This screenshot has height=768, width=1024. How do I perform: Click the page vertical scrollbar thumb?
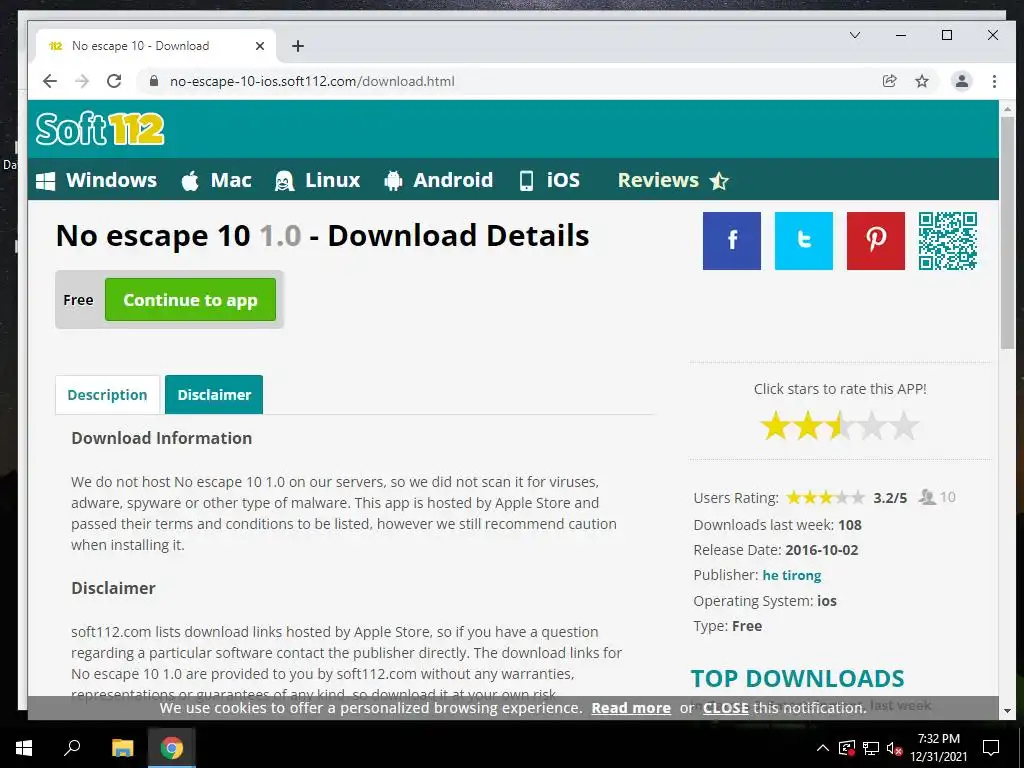pos(1006,232)
